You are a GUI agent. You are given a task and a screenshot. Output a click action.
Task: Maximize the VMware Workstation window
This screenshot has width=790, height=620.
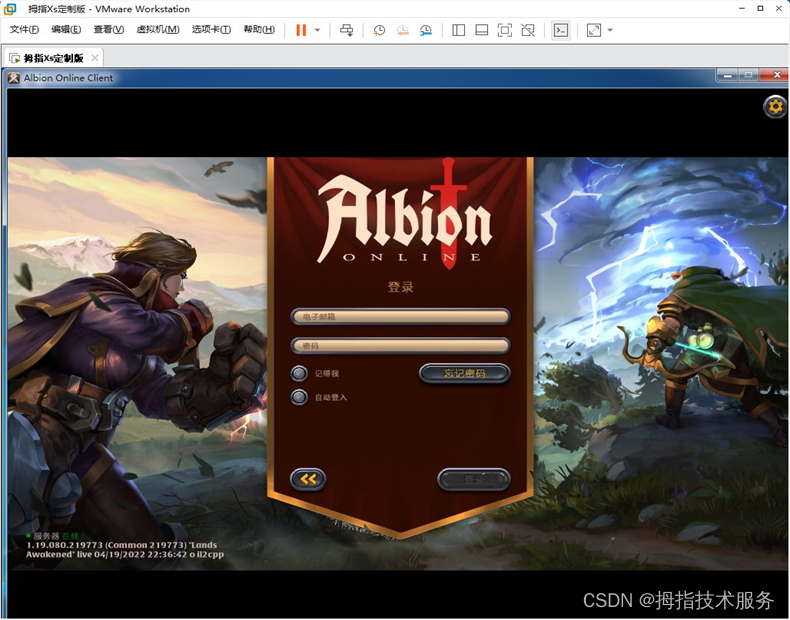[x=760, y=9]
